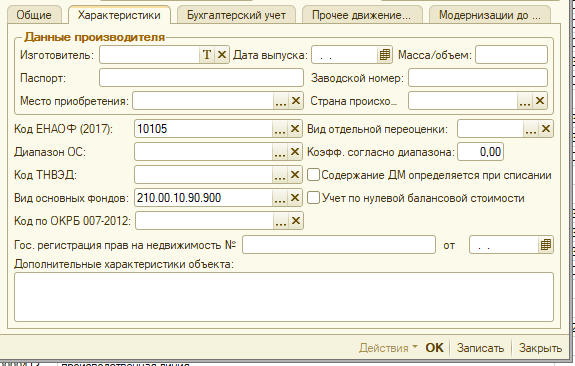Click the Вид отдельной переоценки input field
Viewport: 575px width, 366px height.
point(491,129)
